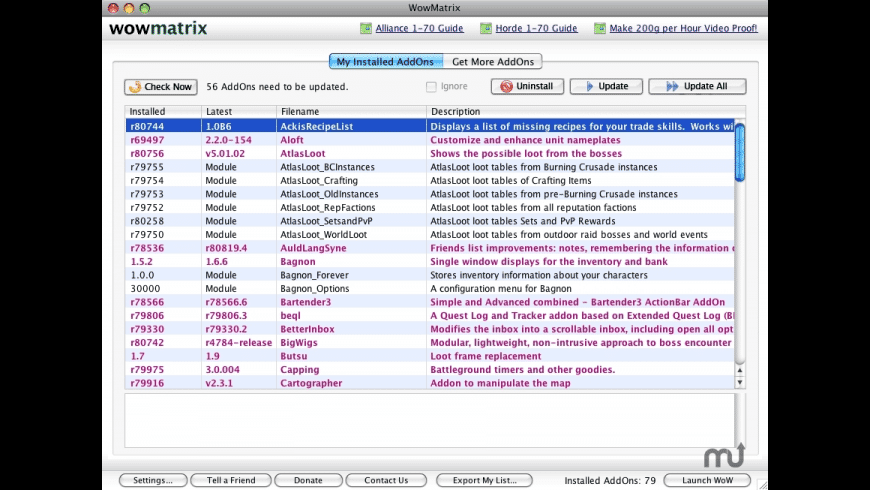Click the addon list vertical scrollbar thumb
The height and width of the screenshot is (490, 870).
tap(740, 152)
